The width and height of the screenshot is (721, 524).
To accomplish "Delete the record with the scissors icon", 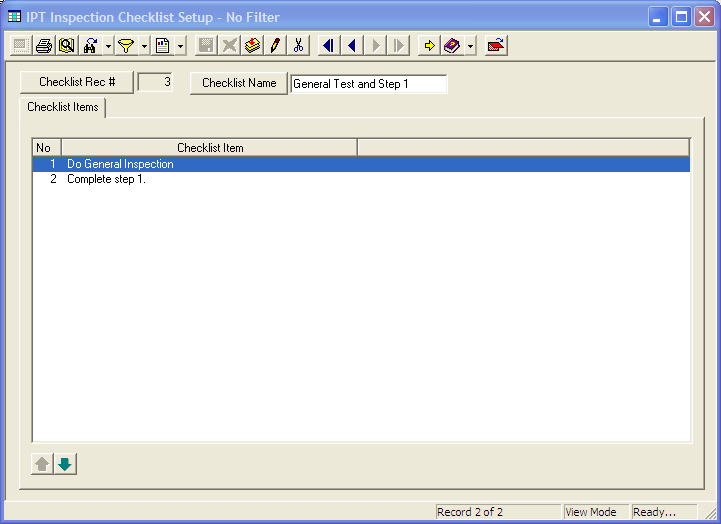I will [298, 46].
